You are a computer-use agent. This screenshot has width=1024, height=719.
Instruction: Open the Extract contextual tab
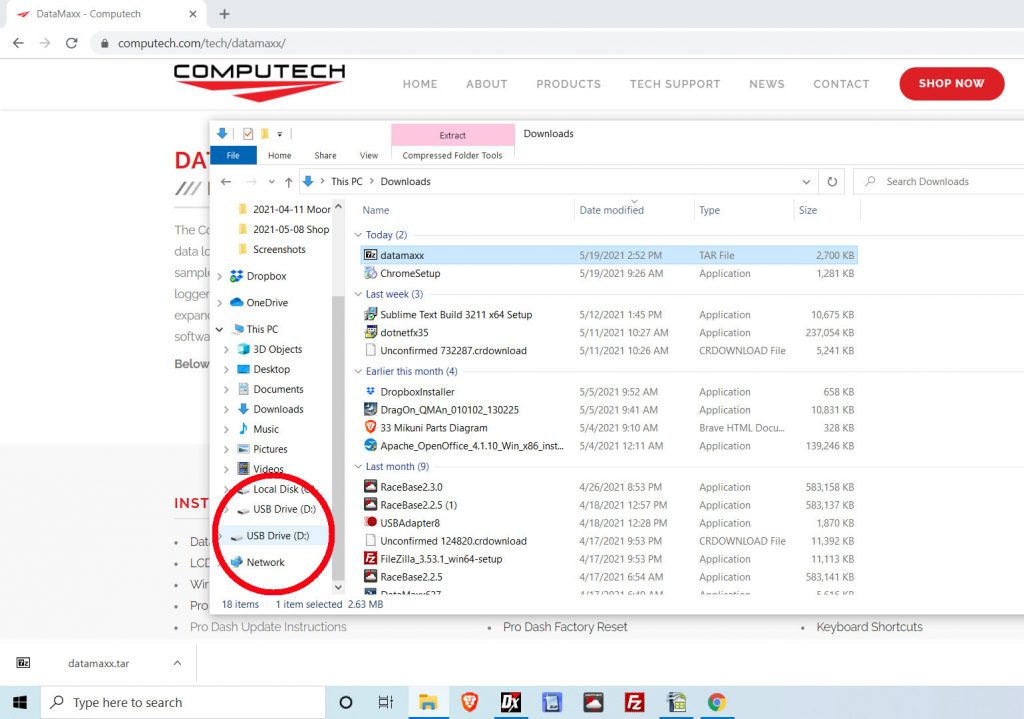[x=453, y=135]
